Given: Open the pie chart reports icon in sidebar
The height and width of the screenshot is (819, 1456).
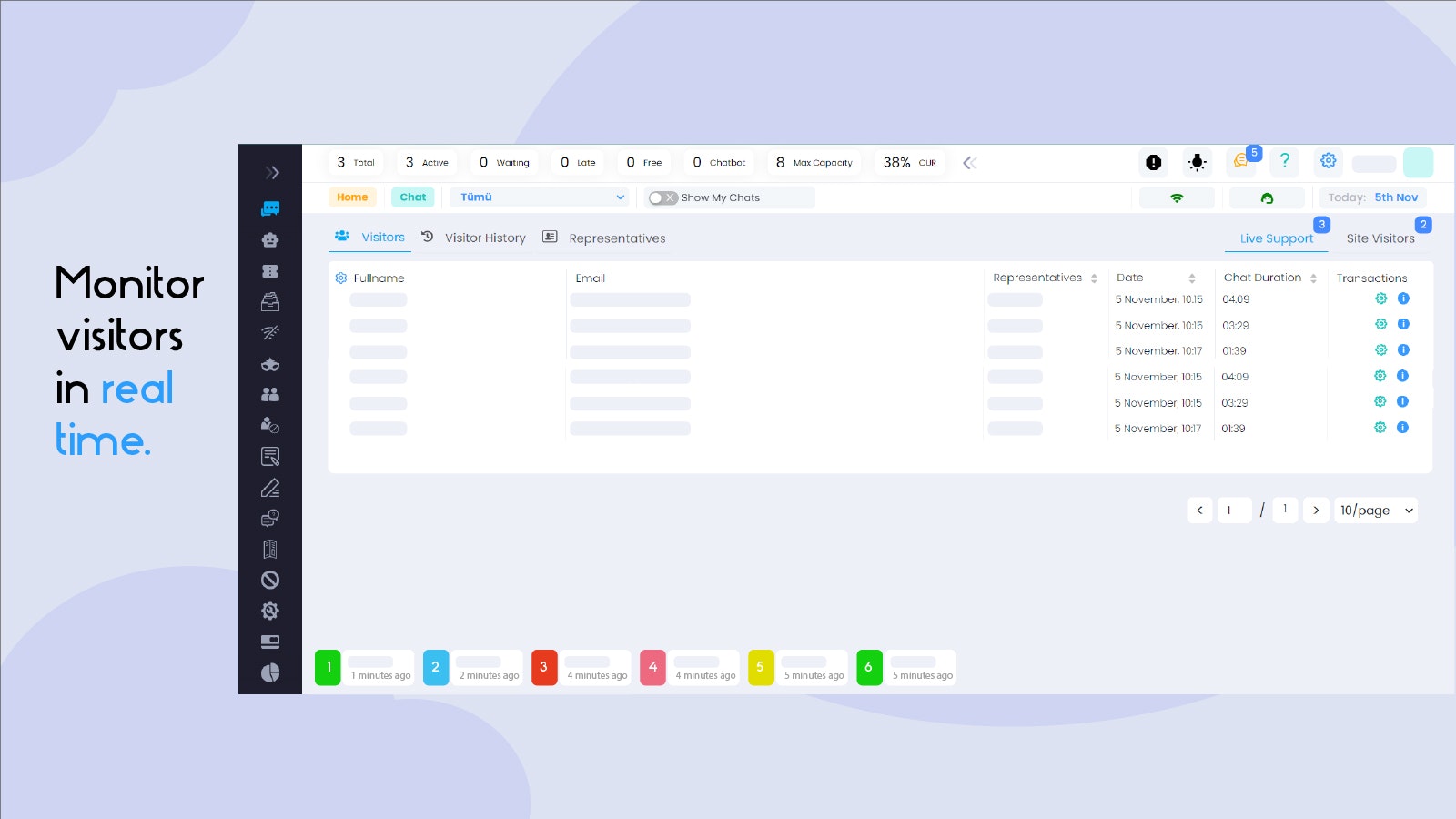Looking at the screenshot, I should pos(270,672).
